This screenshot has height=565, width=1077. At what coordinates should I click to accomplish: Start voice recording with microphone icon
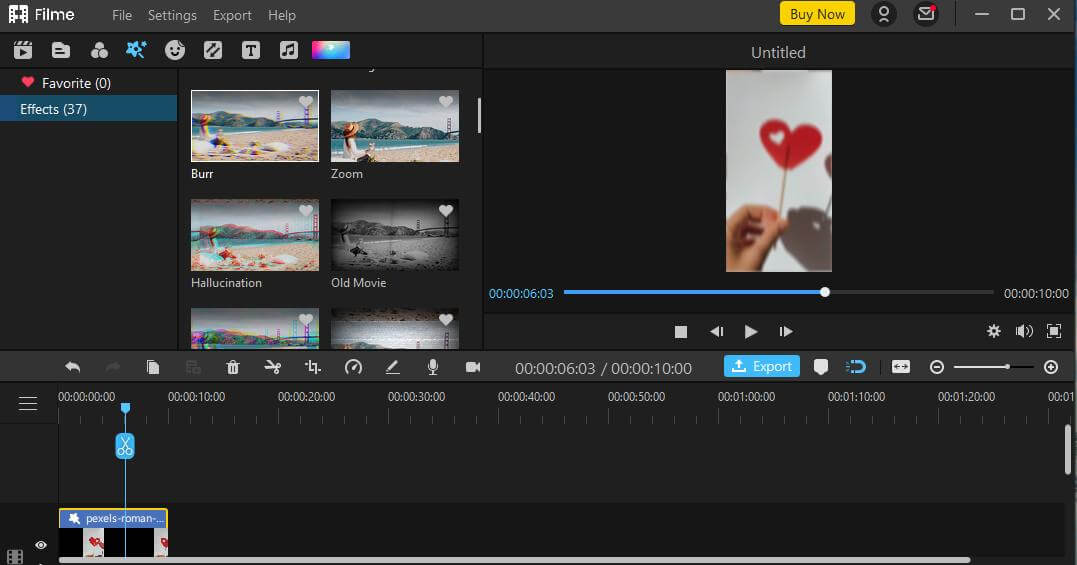pyautogui.click(x=433, y=367)
